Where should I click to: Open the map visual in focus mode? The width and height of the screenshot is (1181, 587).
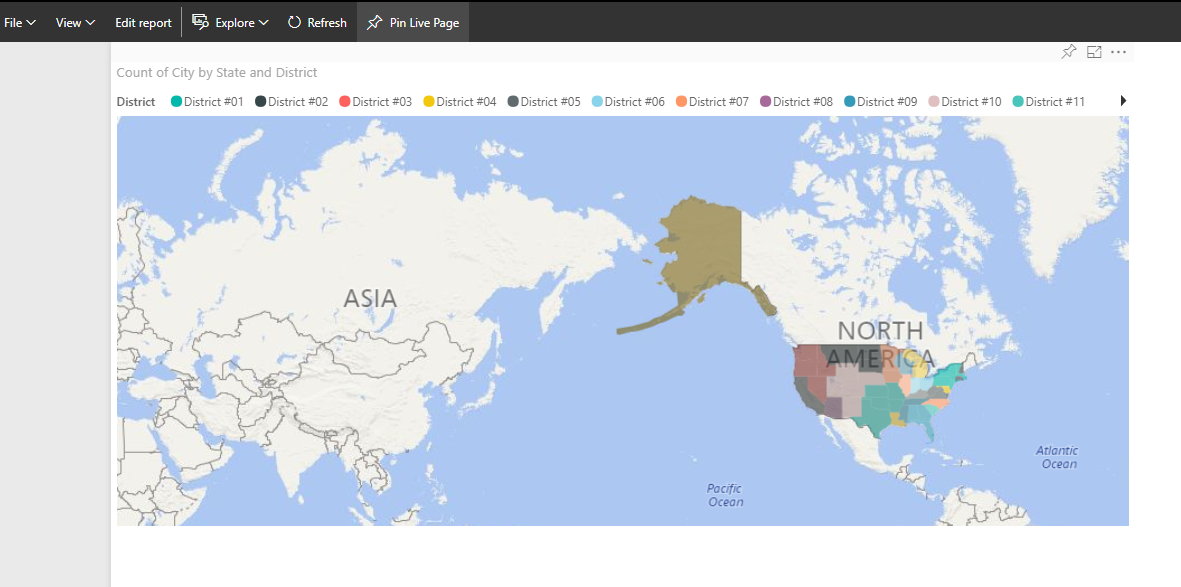pos(1094,52)
